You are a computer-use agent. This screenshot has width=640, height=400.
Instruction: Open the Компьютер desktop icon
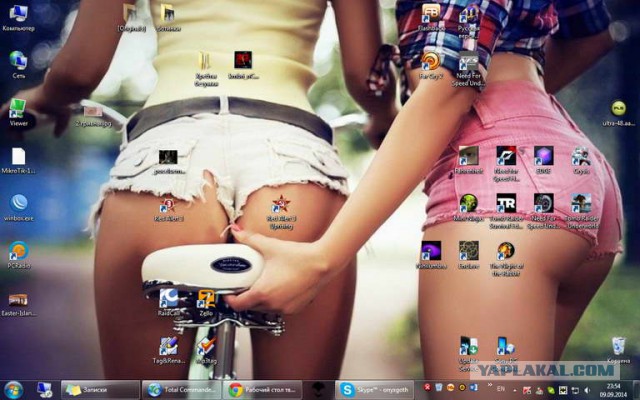click(18, 18)
